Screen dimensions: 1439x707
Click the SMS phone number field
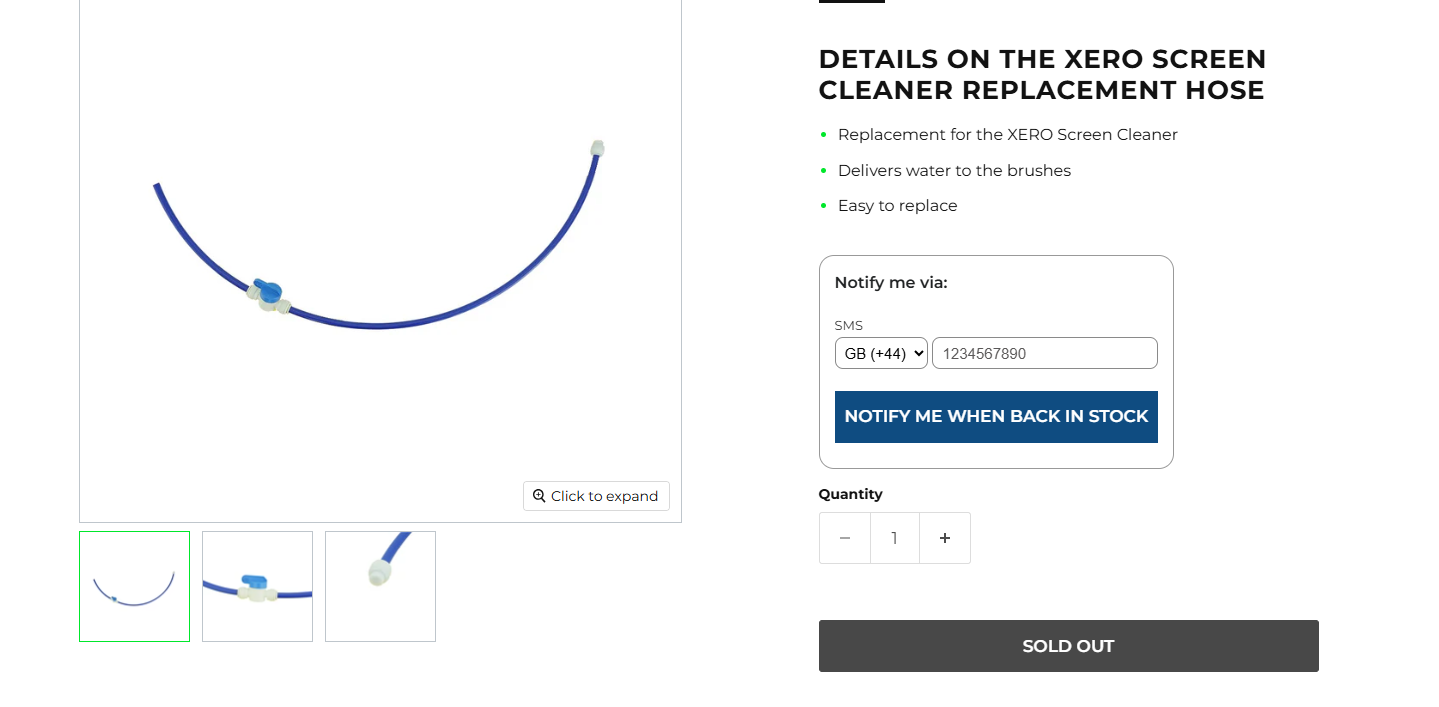pos(1044,353)
